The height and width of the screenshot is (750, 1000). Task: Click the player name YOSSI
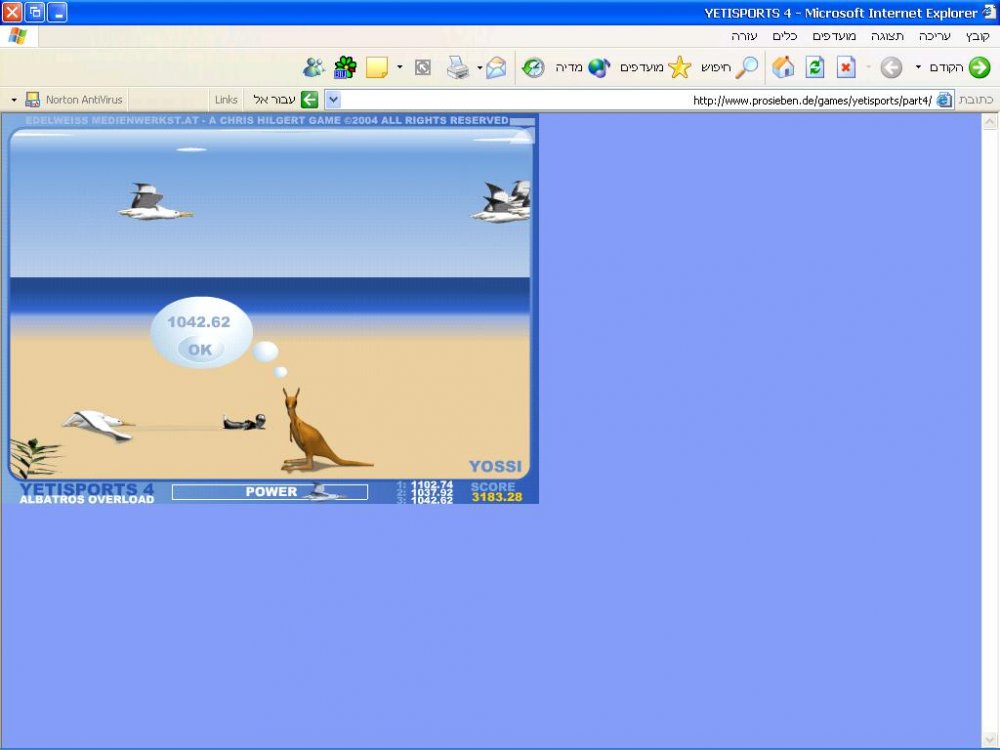[x=496, y=467]
